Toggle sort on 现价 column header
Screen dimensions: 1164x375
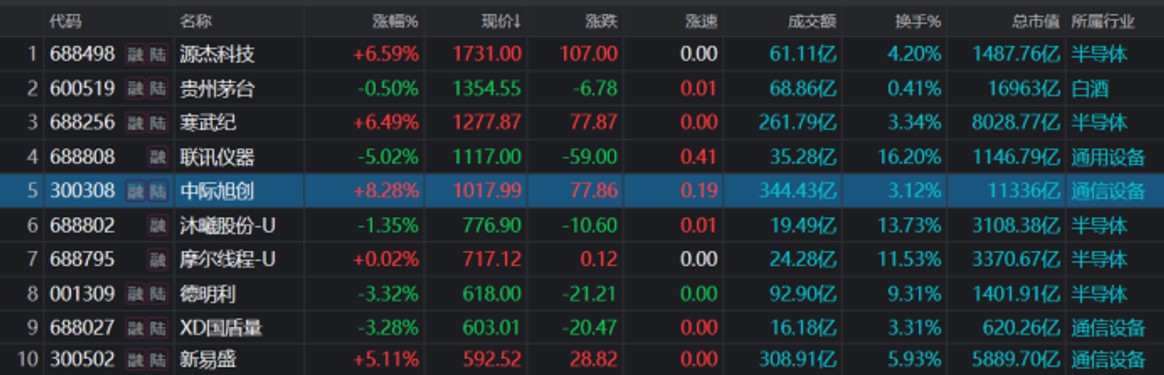click(x=501, y=22)
